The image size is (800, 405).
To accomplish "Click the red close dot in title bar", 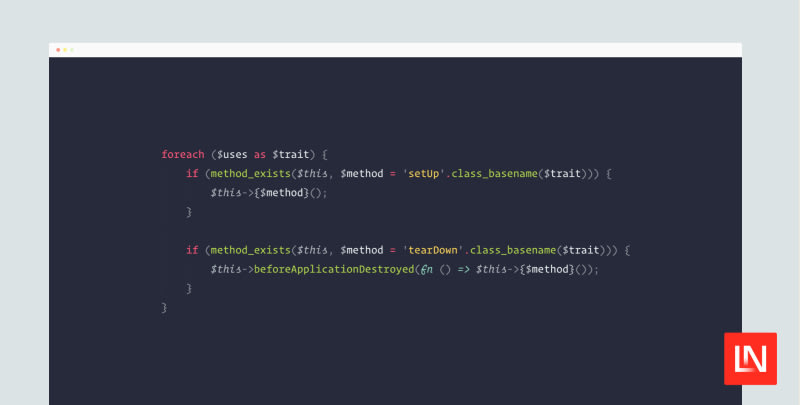I will coord(58,49).
